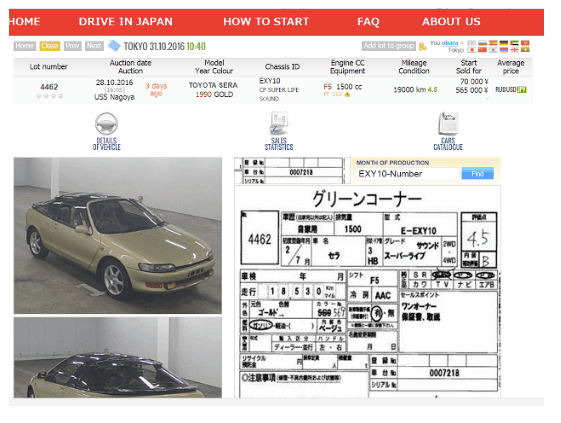Click the Engine CC Equipment column header
The height and width of the screenshot is (423, 561).
[x=347, y=67]
